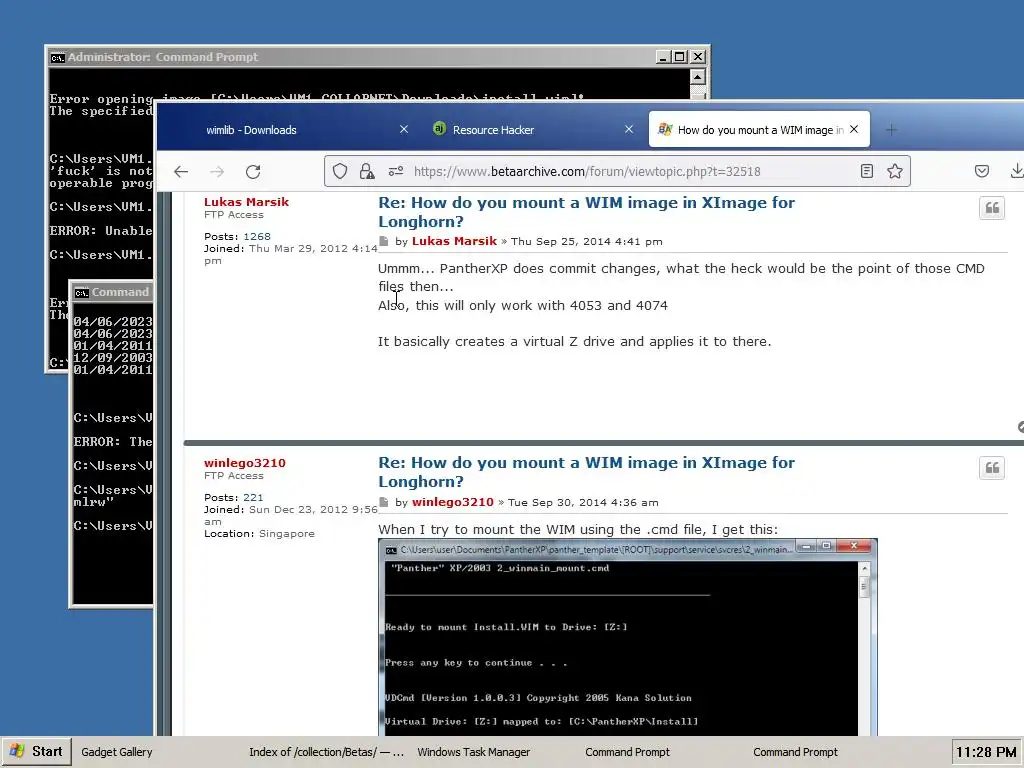Click Administrator Command Prompt scrollbar up arrow
This screenshot has width=1024, height=768.
pyautogui.click(x=697, y=77)
